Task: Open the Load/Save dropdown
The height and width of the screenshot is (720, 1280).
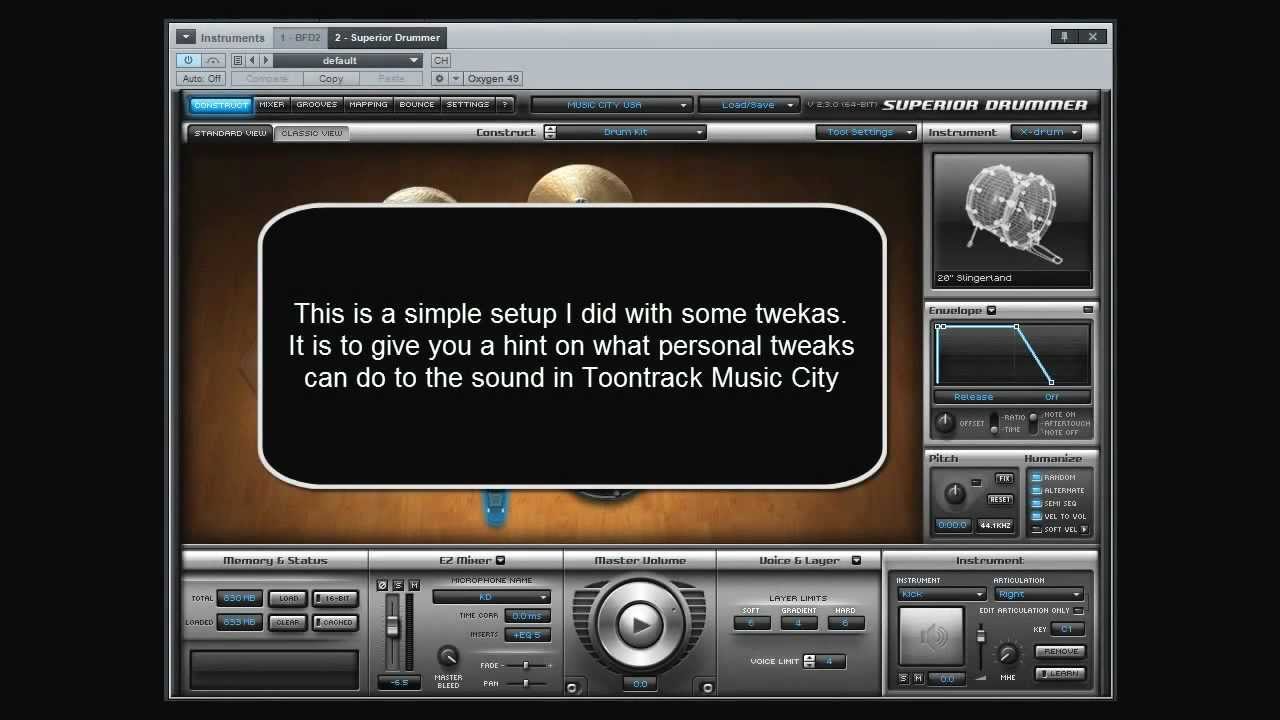Action: pyautogui.click(x=749, y=105)
